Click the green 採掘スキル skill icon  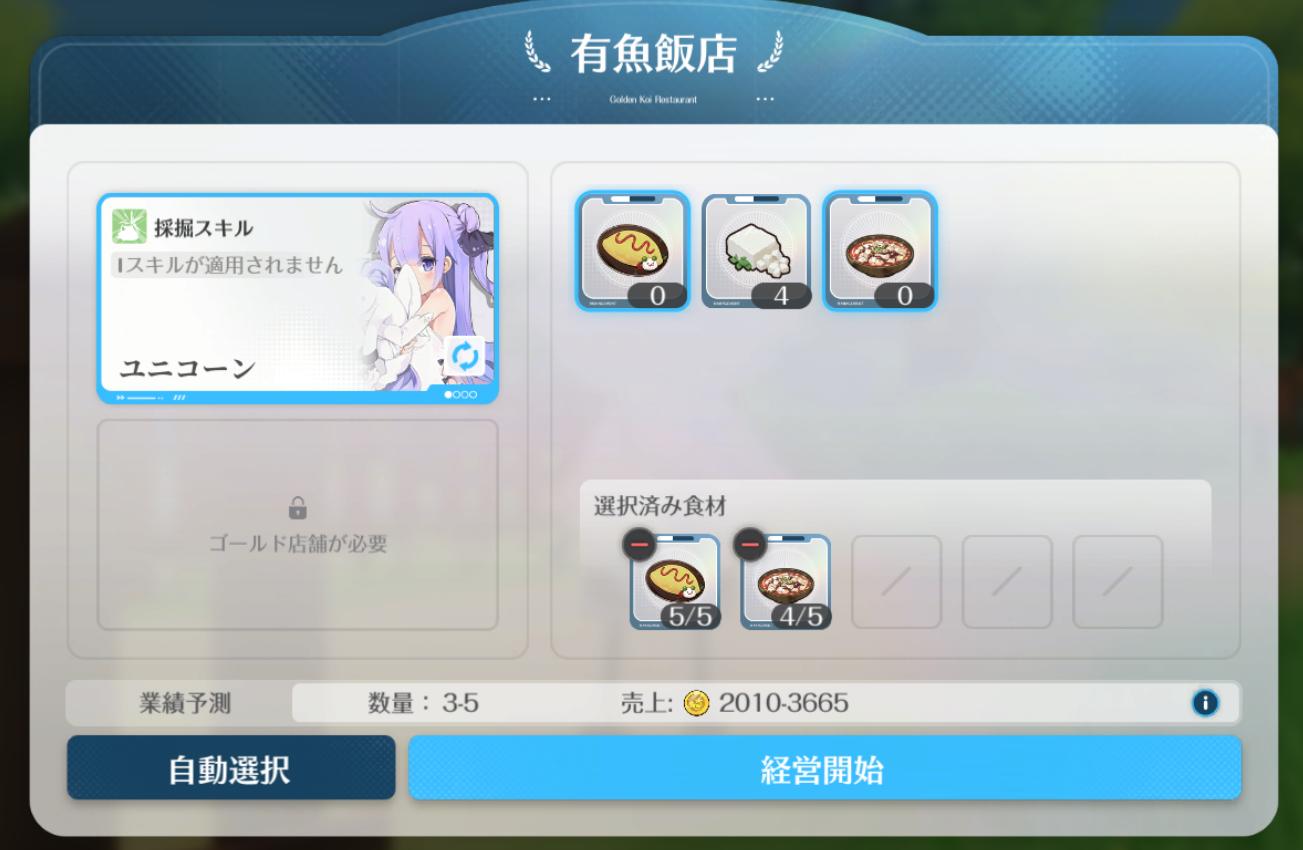[x=129, y=226]
